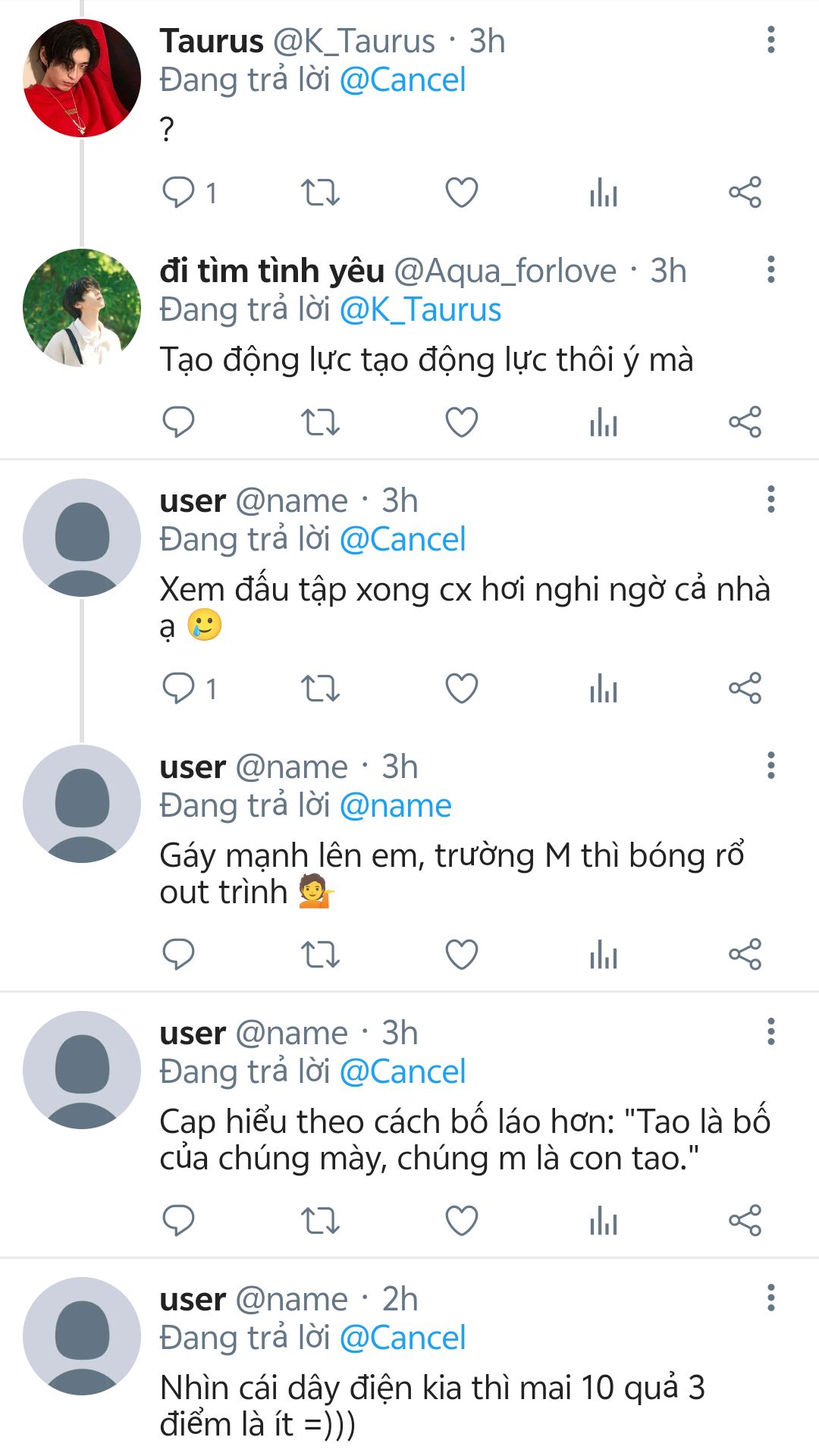Open more options for Taurus's tweet
The width and height of the screenshot is (819, 1456).
(x=770, y=40)
